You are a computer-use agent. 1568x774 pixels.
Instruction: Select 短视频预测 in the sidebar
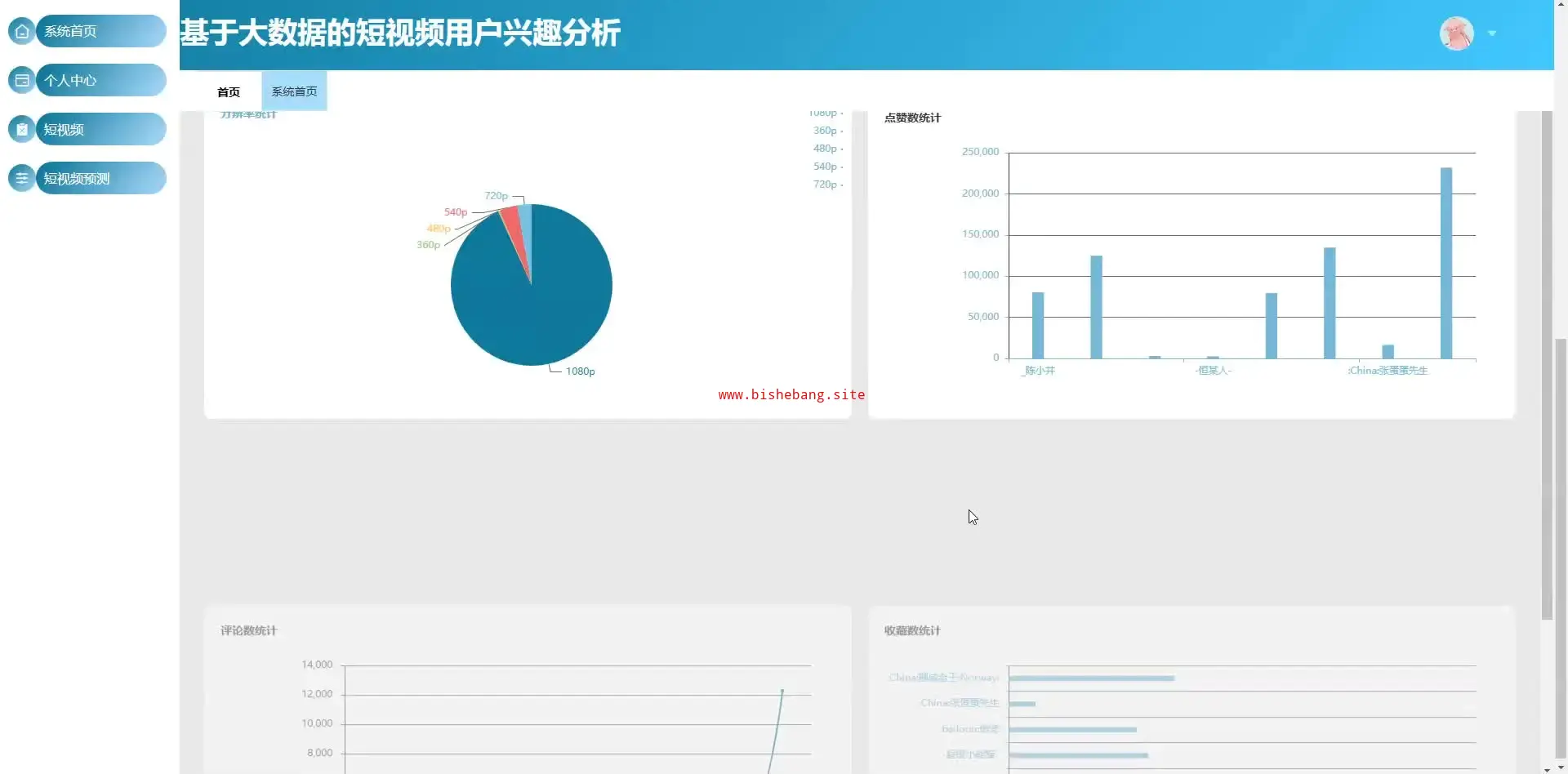pyautogui.click(x=100, y=178)
